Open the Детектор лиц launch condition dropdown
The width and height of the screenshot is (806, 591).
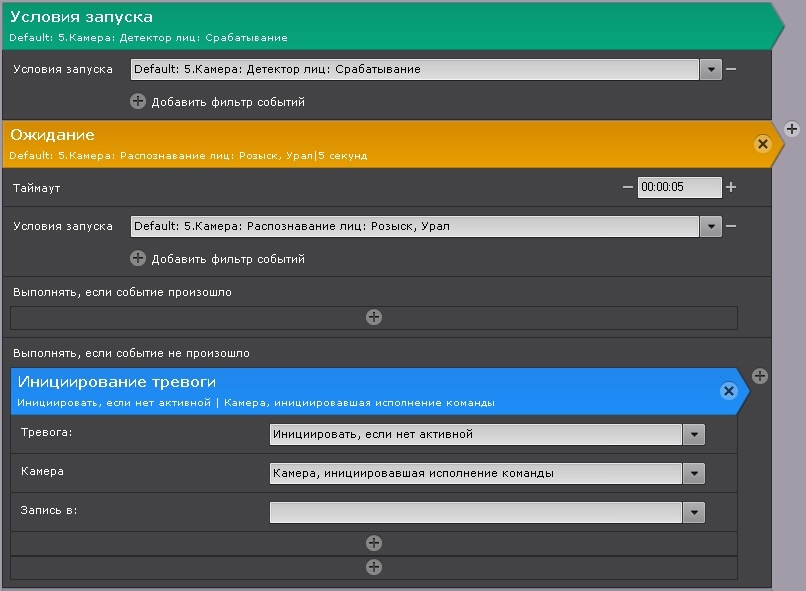[710, 70]
